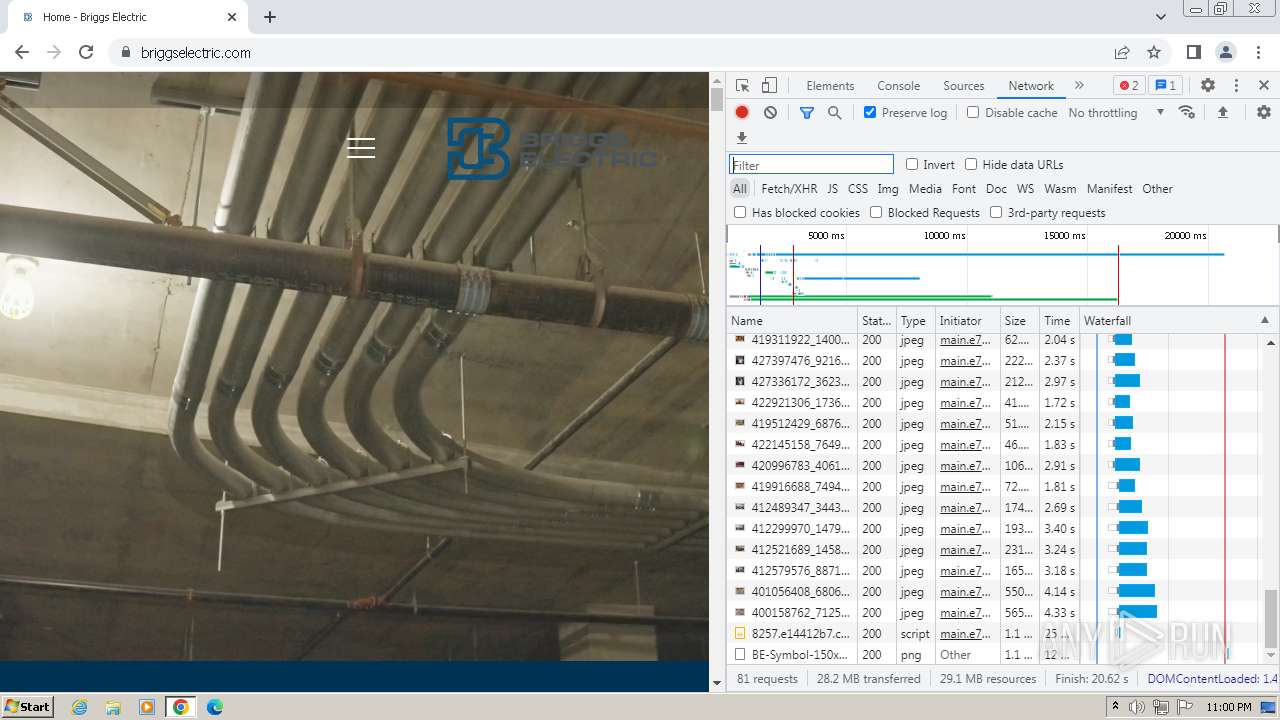Show All request types
1280x720 pixels.
click(740, 188)
